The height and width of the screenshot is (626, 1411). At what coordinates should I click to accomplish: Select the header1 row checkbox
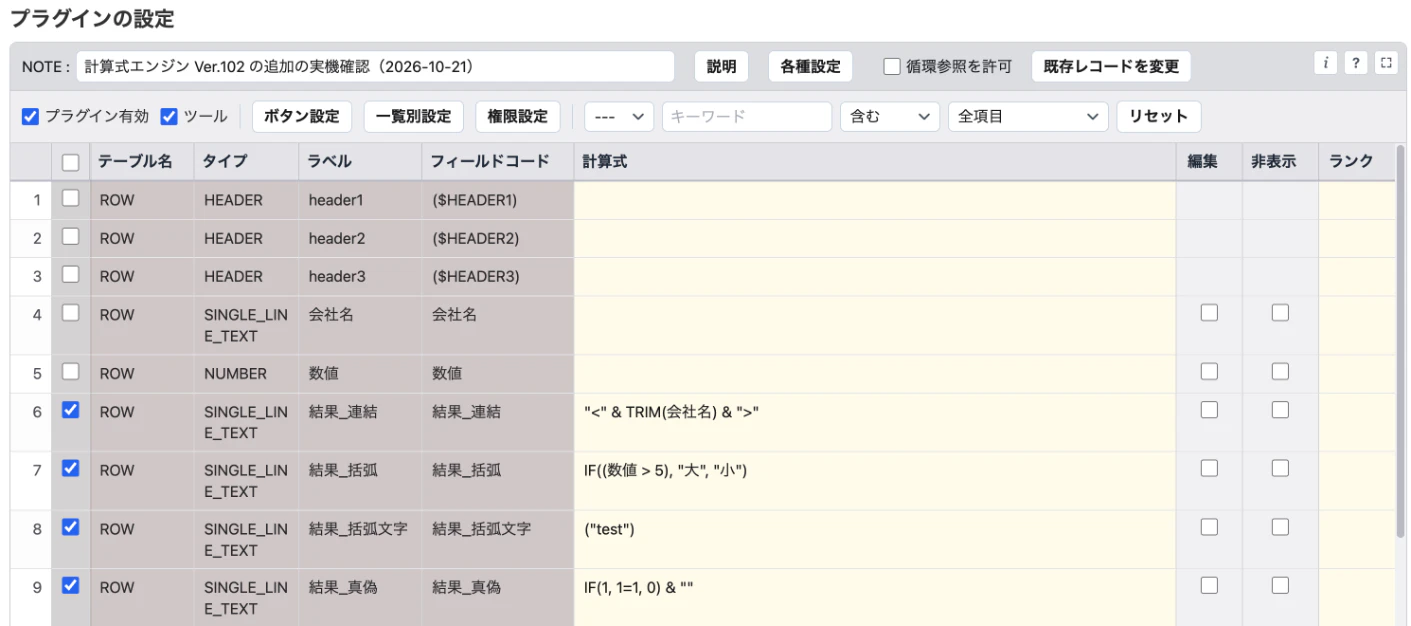point(70,199)
